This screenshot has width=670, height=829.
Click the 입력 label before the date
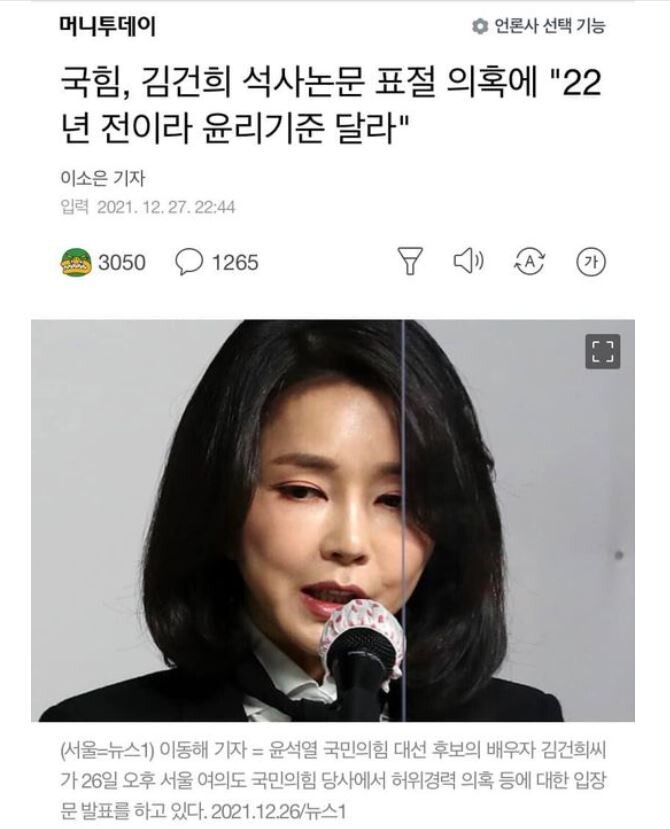75,207
